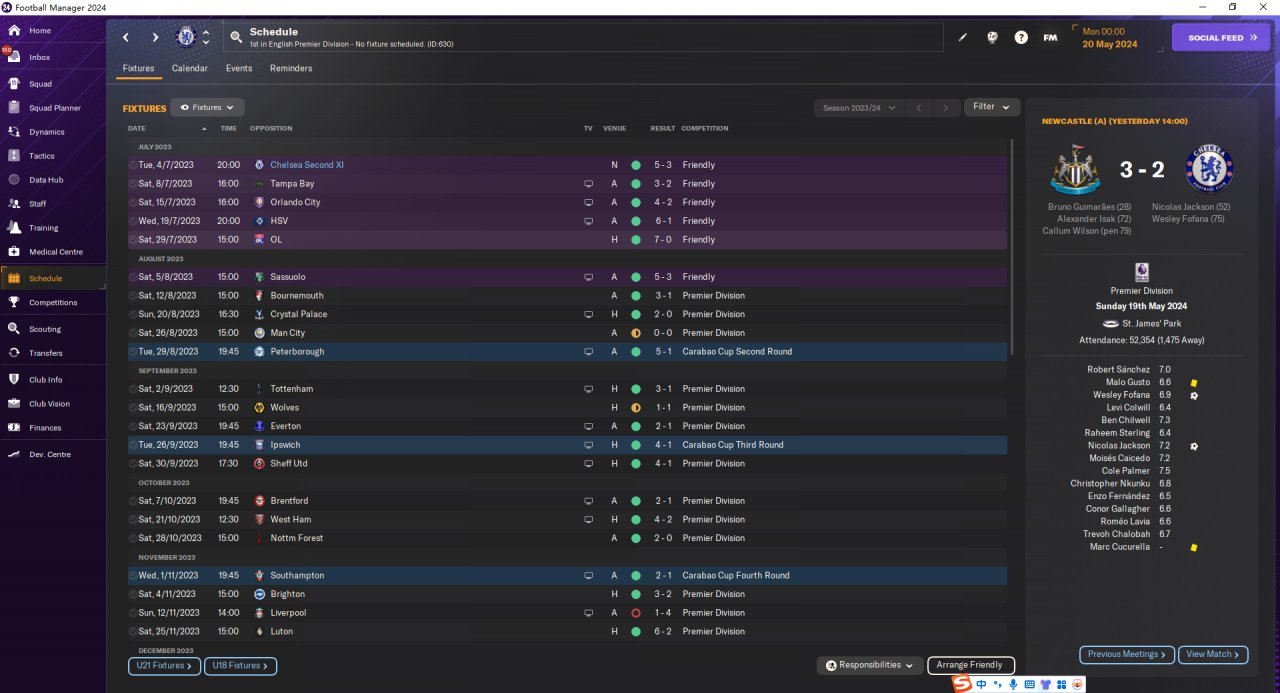Click the draw indicator on the Man City row
The image size is (1280, 693).
[x=635, y=333]
